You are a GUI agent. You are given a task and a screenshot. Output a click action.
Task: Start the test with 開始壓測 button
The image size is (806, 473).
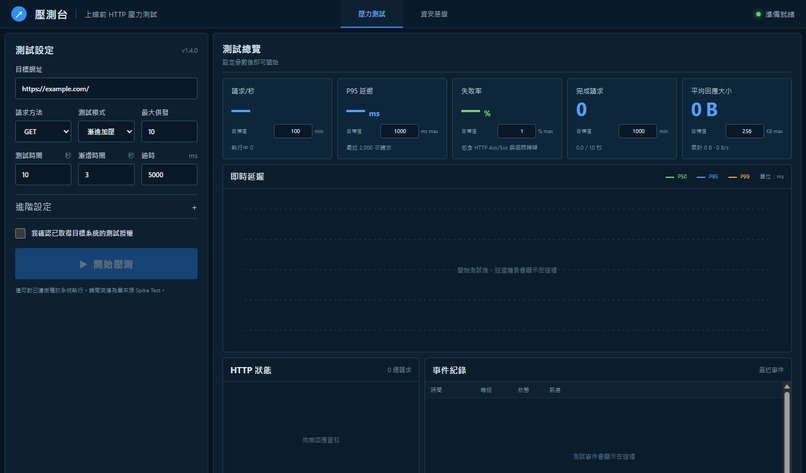[x=106, y=264]
